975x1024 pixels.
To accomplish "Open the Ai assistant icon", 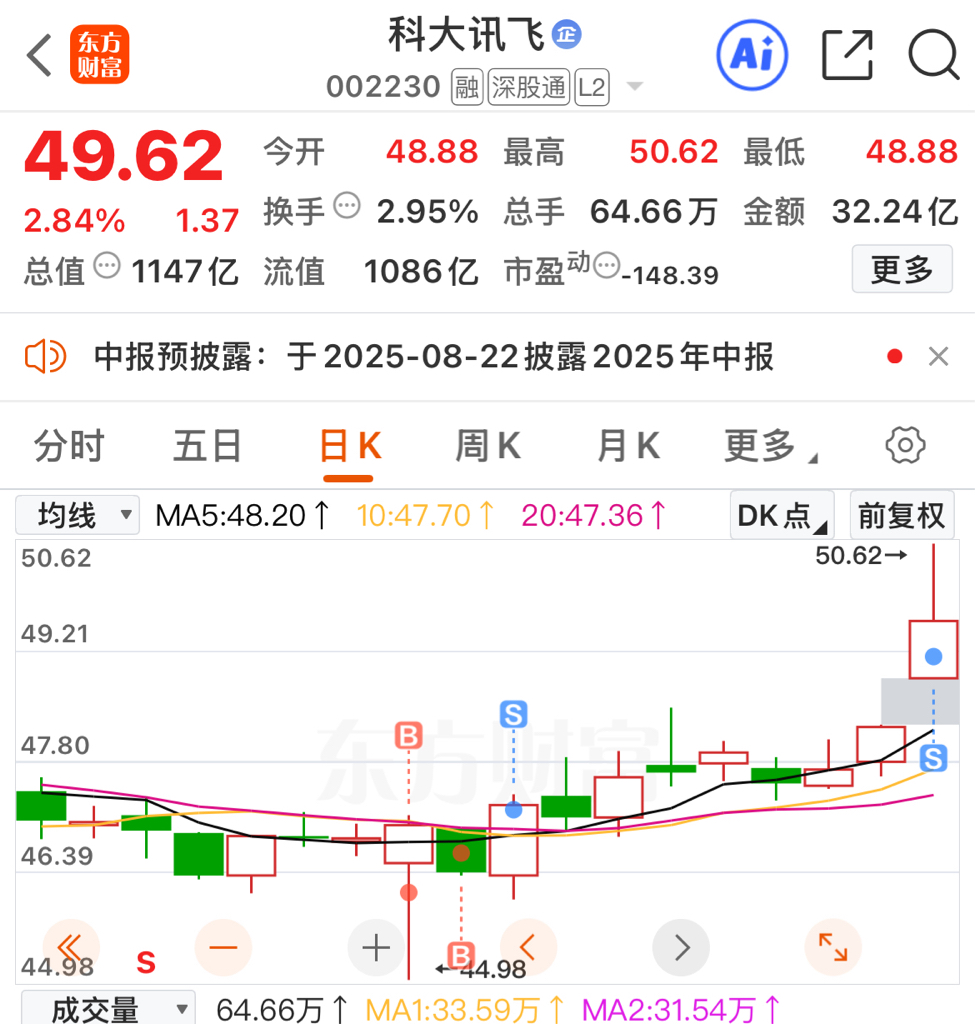I will (752, 55).
